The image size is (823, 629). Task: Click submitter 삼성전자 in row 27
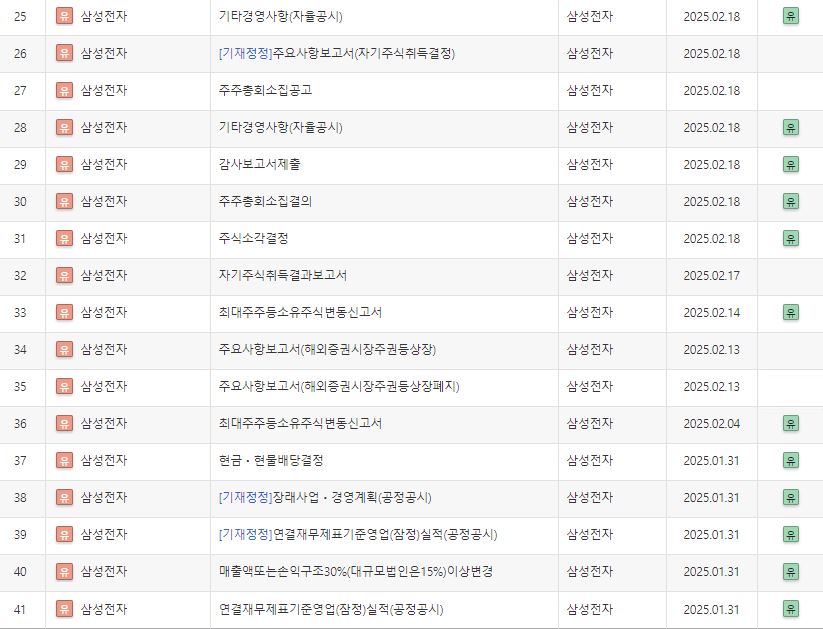pyautogui.click(x=589, y=90)
